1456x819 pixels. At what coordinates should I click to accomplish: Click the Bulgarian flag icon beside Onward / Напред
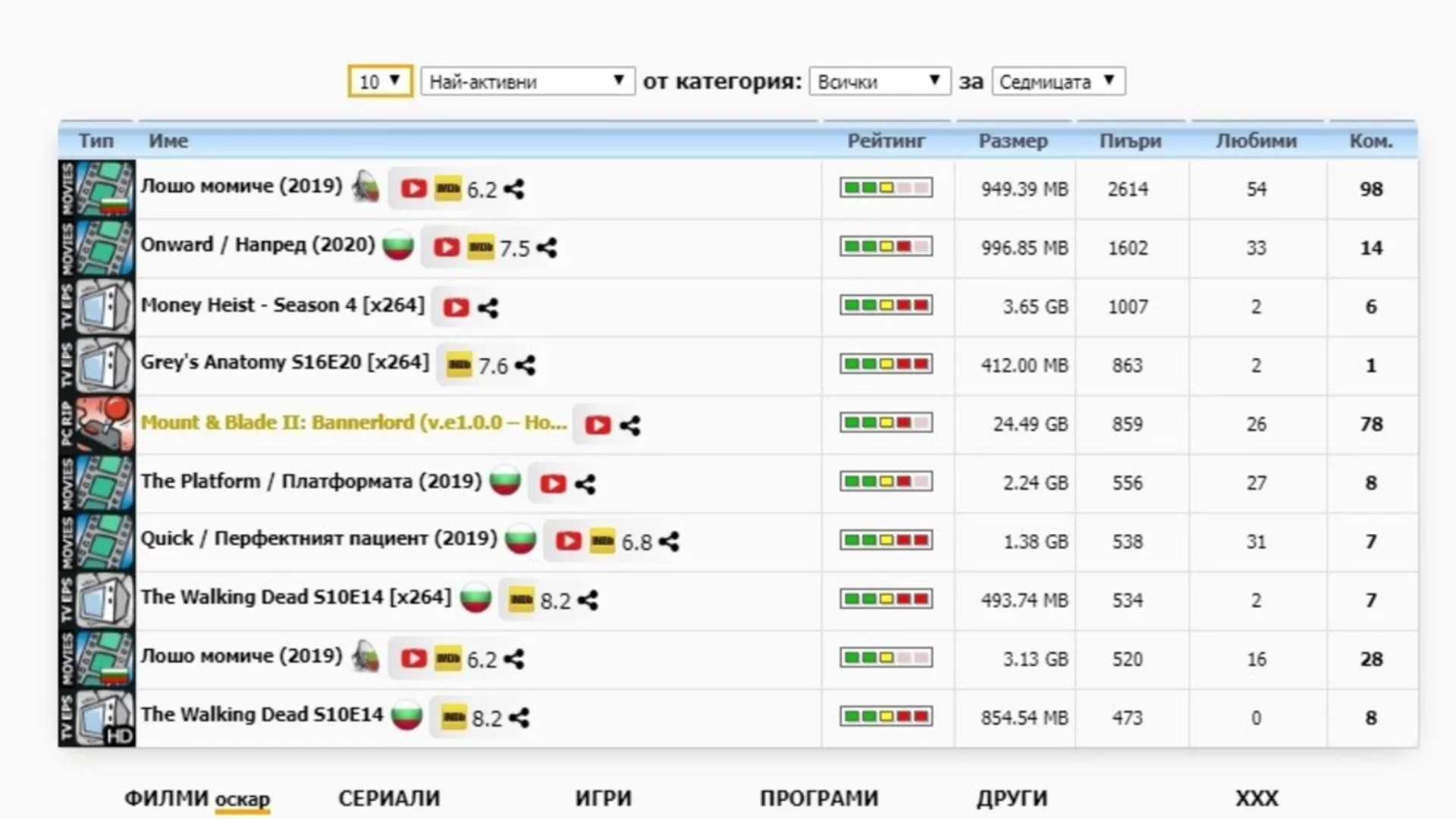pos(398,246)
